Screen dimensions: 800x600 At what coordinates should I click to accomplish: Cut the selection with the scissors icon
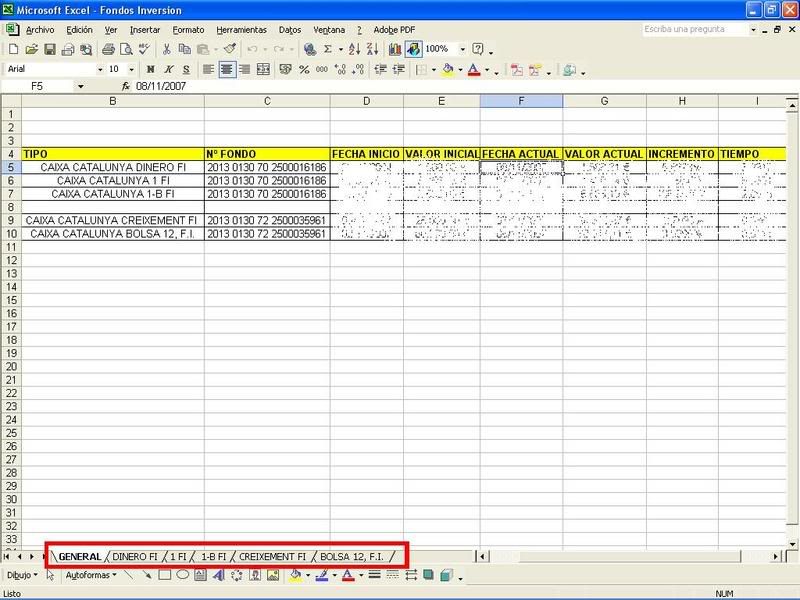(166, 49)
